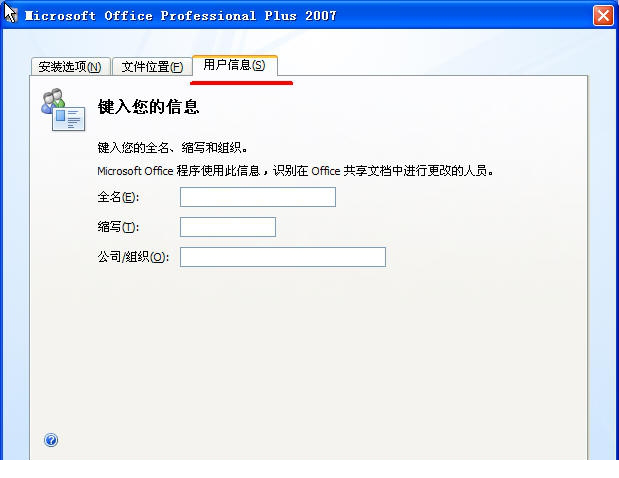Click the 缩写(T): label
619x478 pixels.
click(x=118, y=227)
